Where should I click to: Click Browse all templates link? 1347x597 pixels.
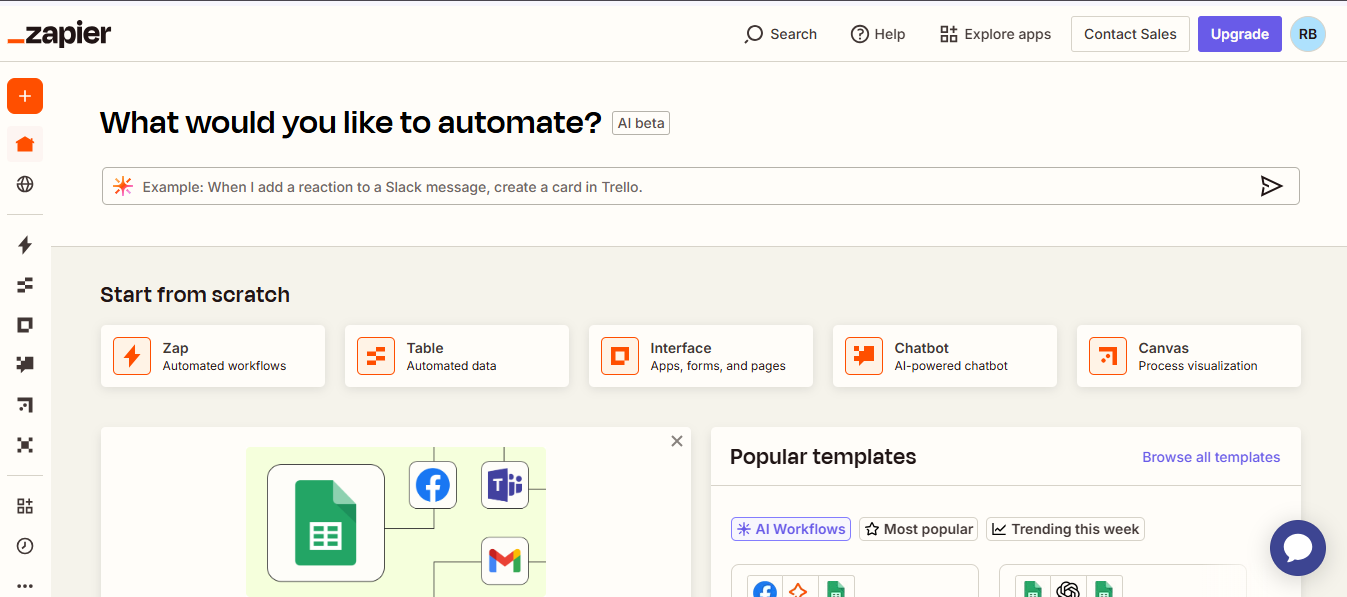1211,457
